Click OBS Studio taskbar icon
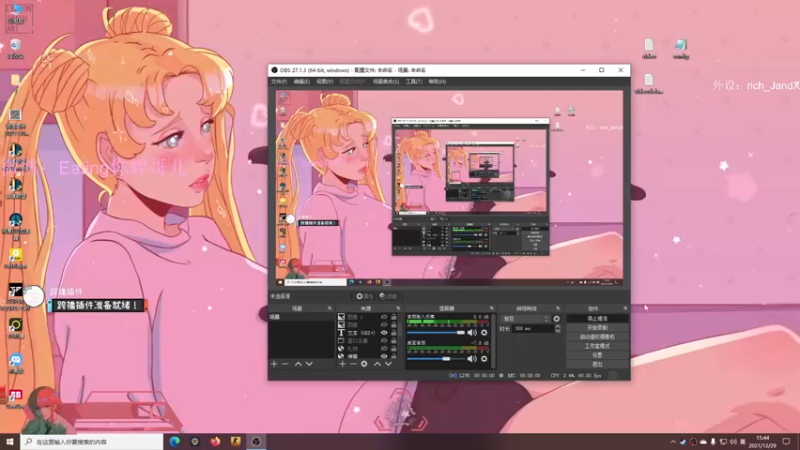 [x=256, y=441]
